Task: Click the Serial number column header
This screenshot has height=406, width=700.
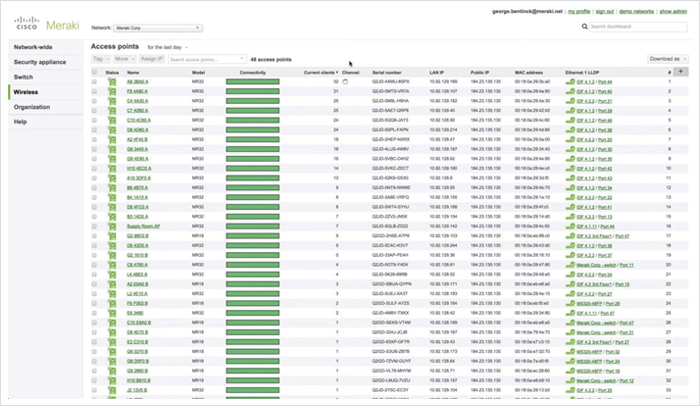Action: click(387, 72)
